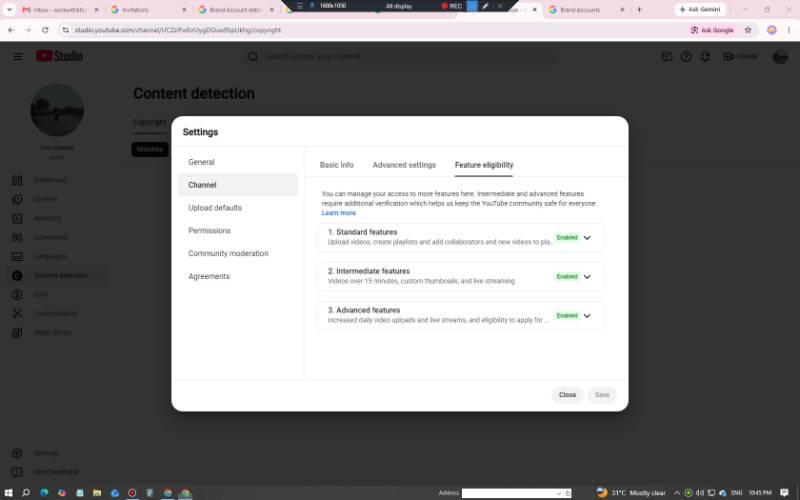The width and height of the screenshot is (800, 500).
Task: Open the Chrome profile avatar icon
Action: [771, 30]
